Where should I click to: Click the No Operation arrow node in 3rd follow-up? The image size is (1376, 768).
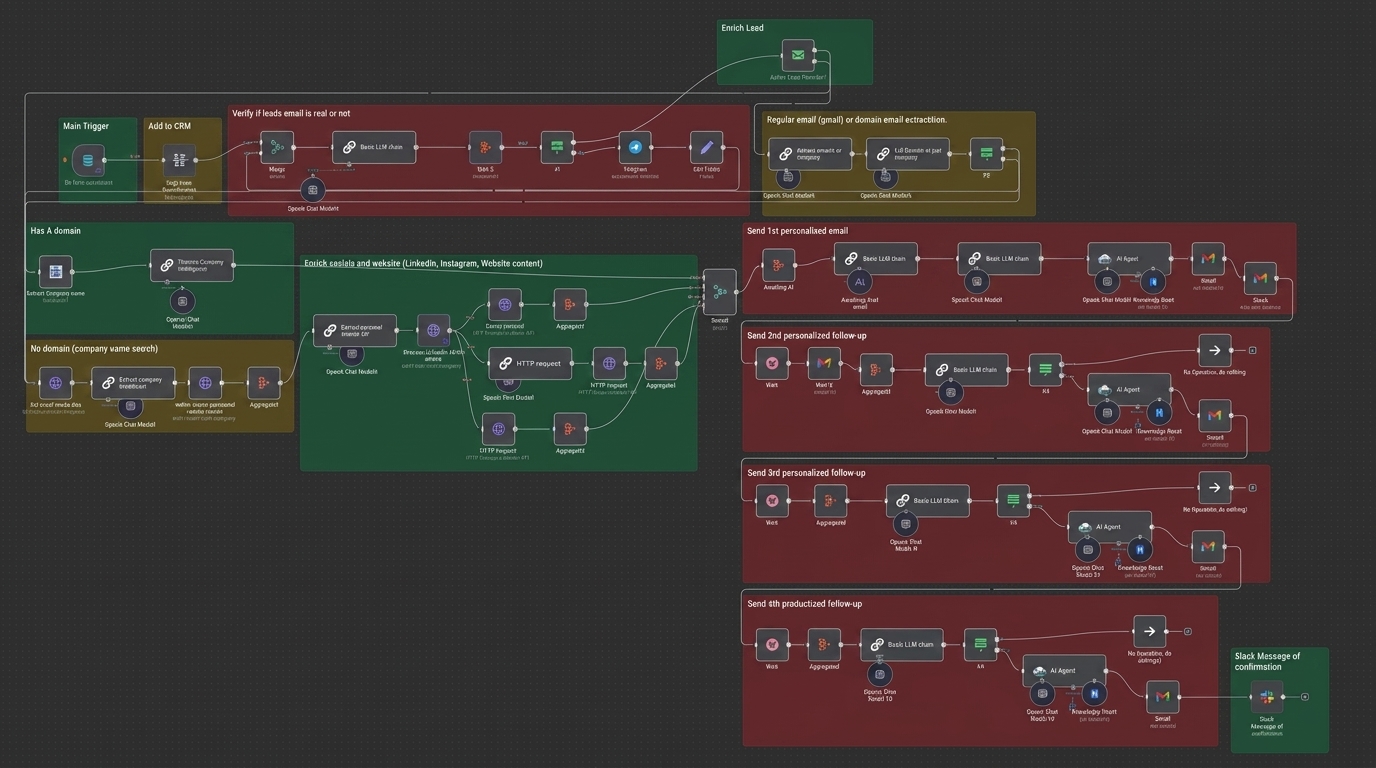pyautogui.click(x=1214, y=488)
